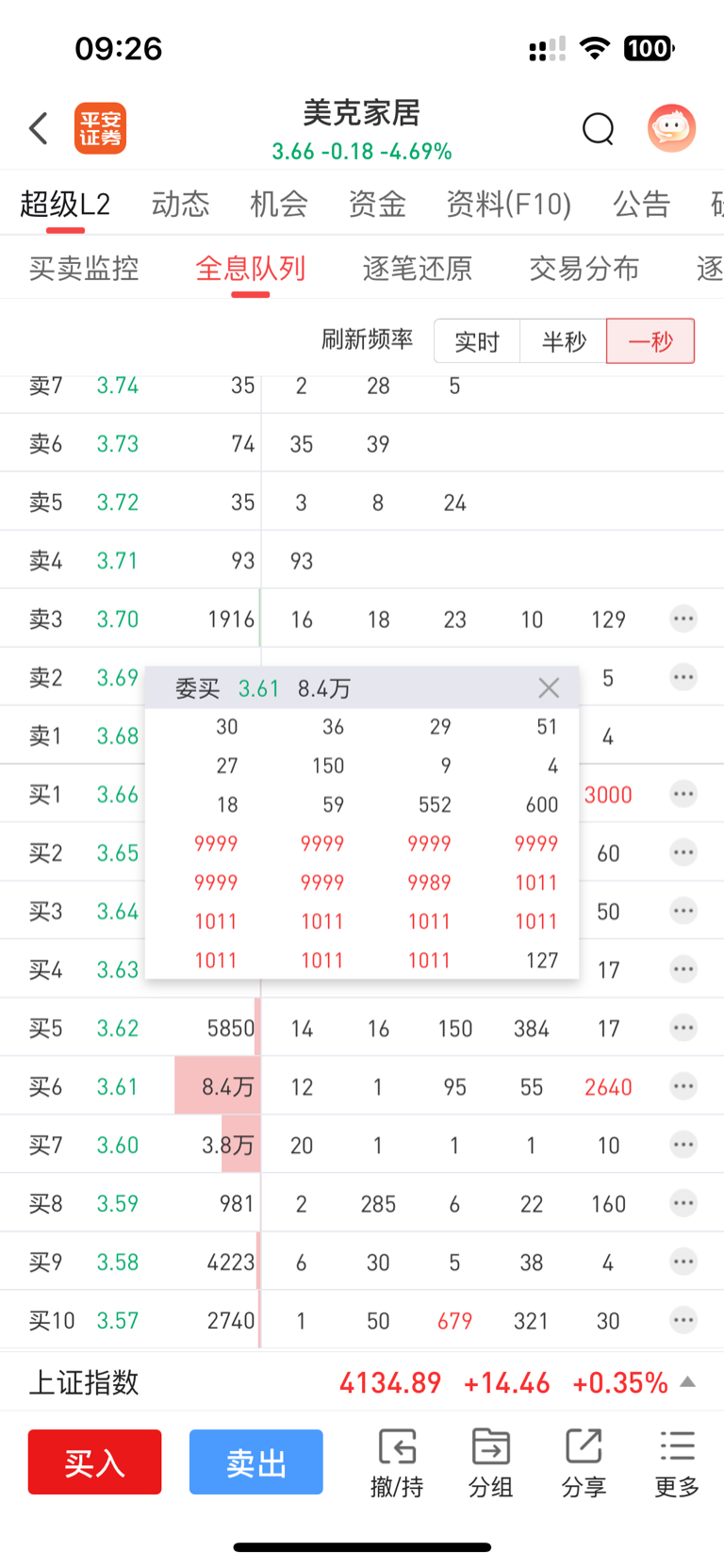
Task: Tap the 买7 3.60 price row
Action: [118, 1145]
